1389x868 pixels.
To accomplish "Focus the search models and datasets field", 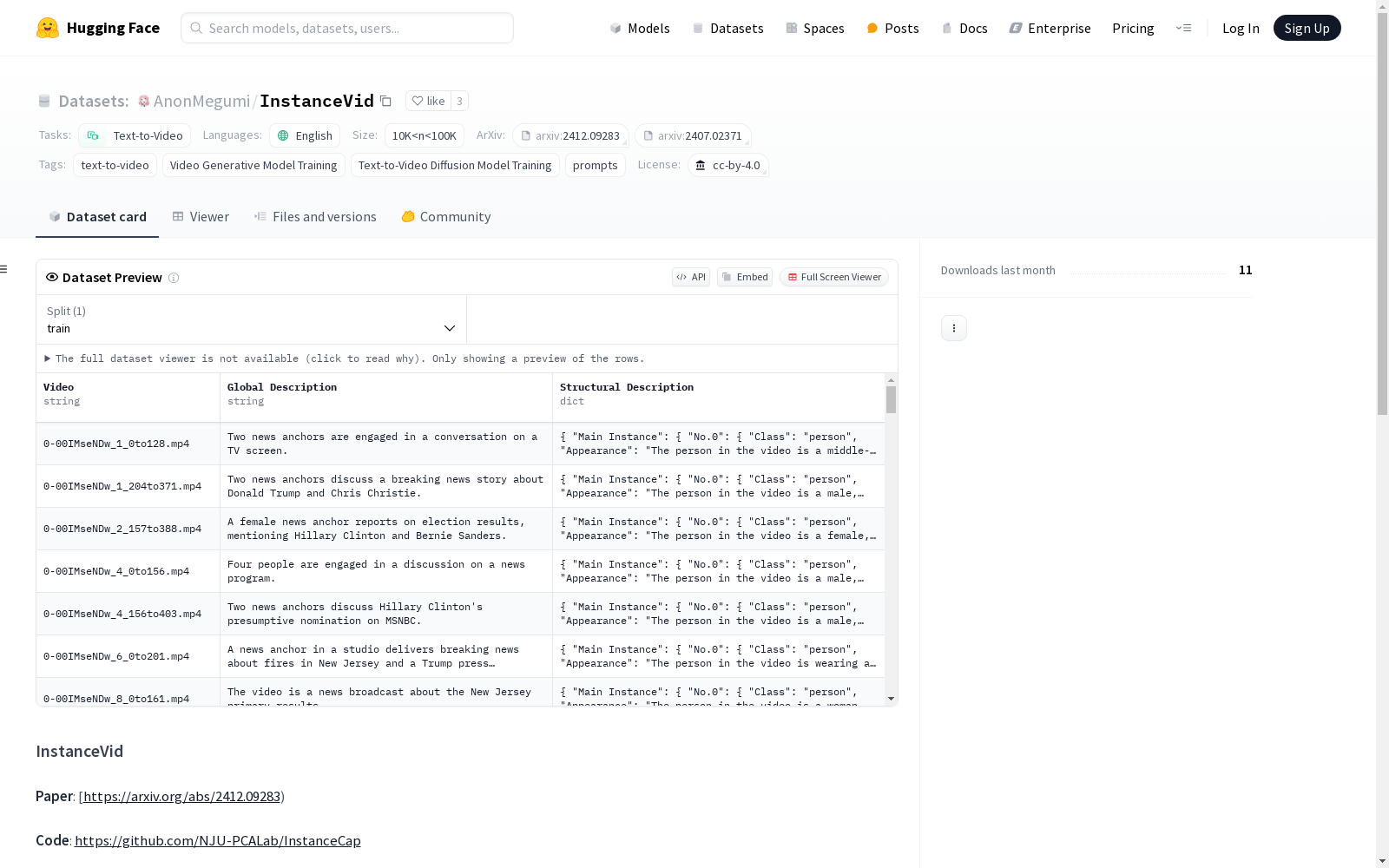I will coord(347,28).
